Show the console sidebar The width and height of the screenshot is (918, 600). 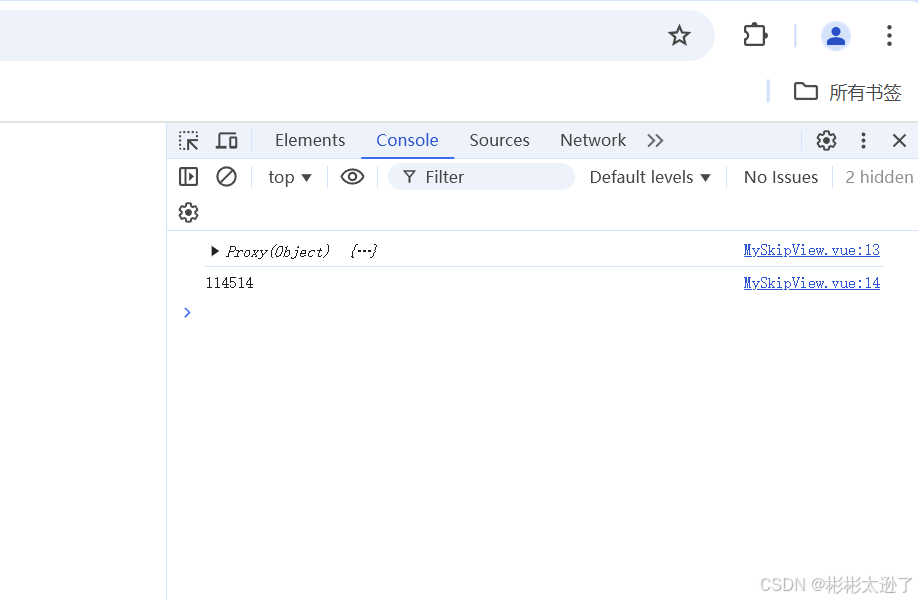(x=189, y=177)
